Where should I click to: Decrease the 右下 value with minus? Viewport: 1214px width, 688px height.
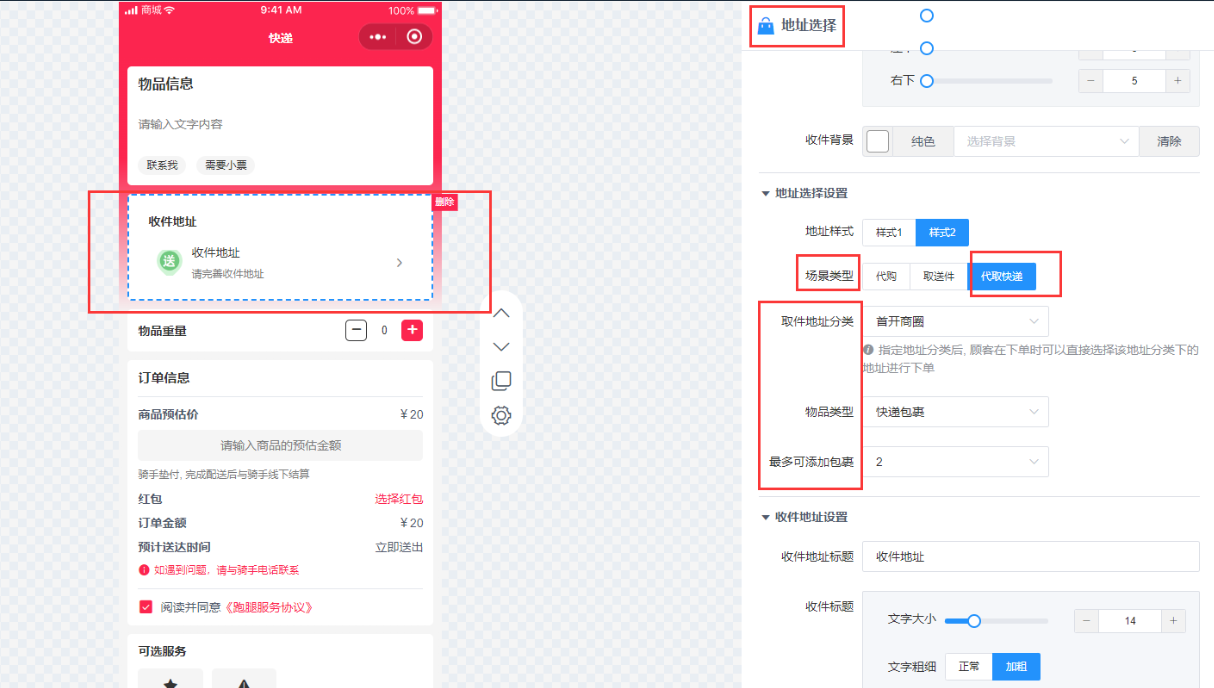click(1091, 81)
